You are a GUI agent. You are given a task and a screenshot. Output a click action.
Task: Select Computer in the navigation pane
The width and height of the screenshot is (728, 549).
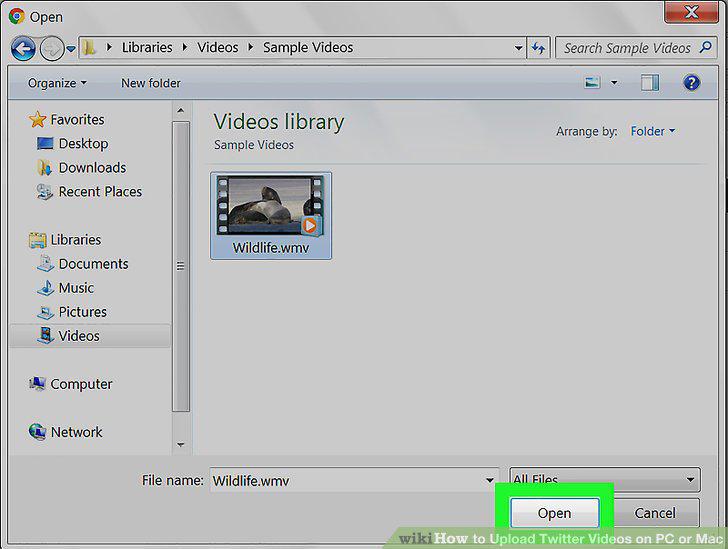click(81, 384)
